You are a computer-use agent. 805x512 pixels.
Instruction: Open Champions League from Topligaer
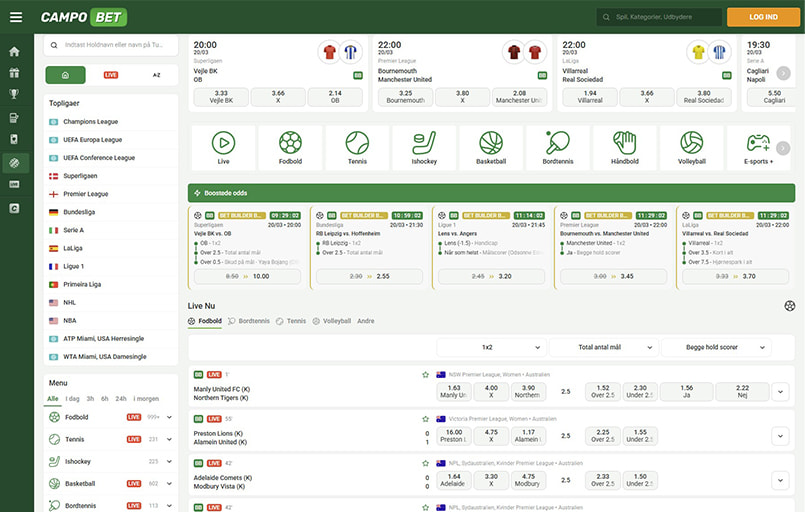click(91, 121)
